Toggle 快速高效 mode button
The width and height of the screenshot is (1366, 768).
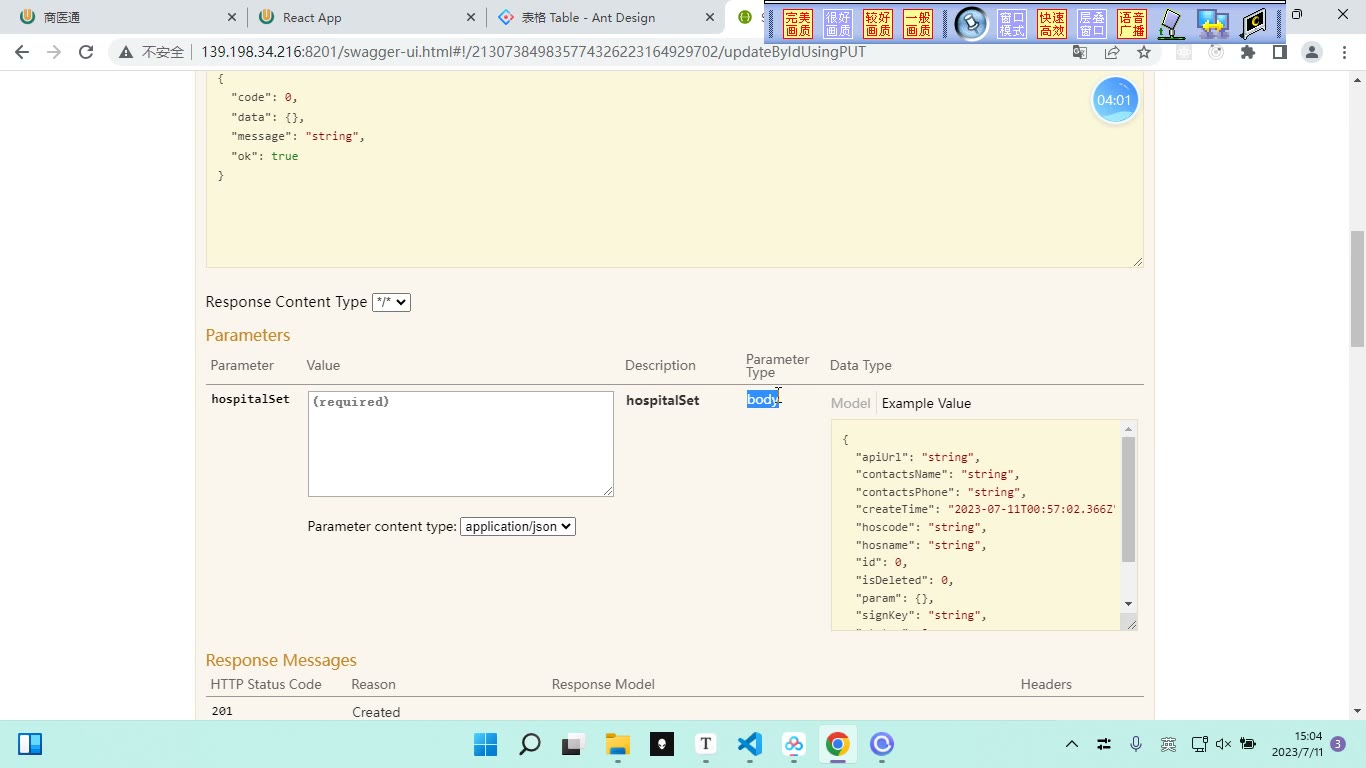pos(1052,24)
